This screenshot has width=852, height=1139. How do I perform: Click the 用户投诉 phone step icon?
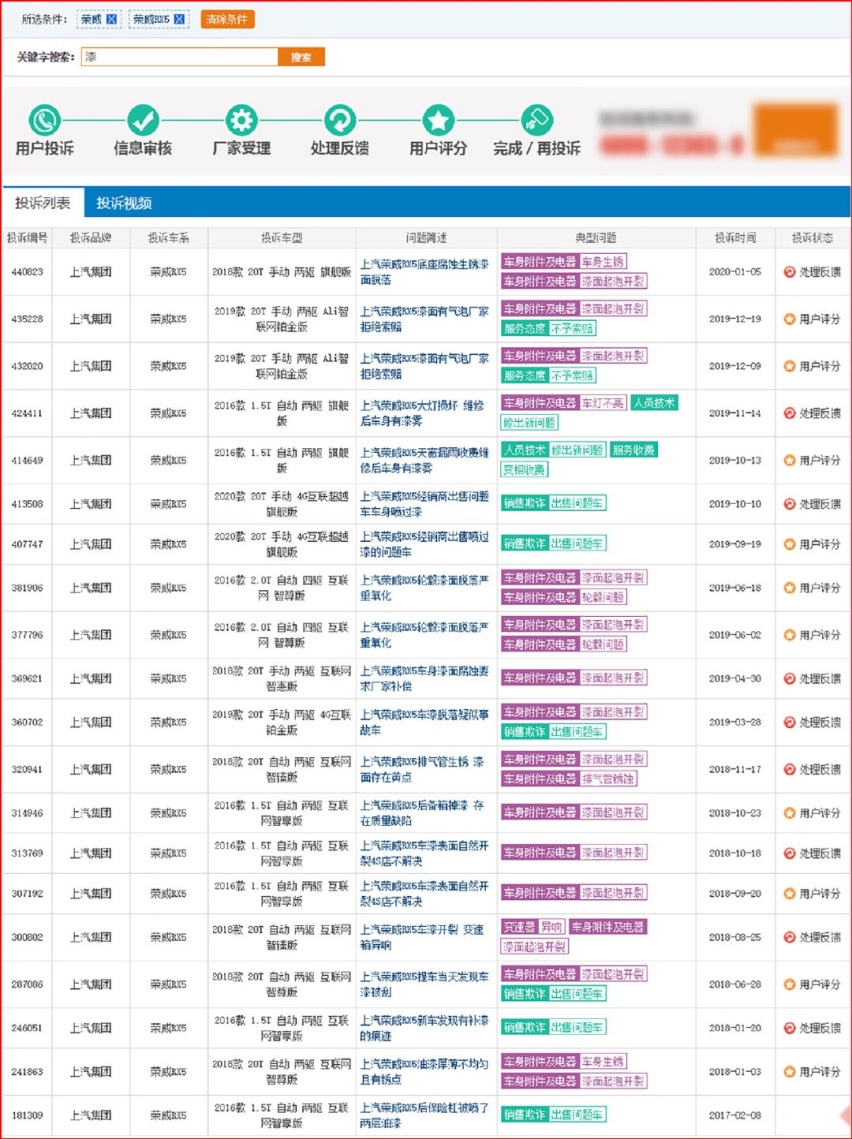tap(44, 121)
